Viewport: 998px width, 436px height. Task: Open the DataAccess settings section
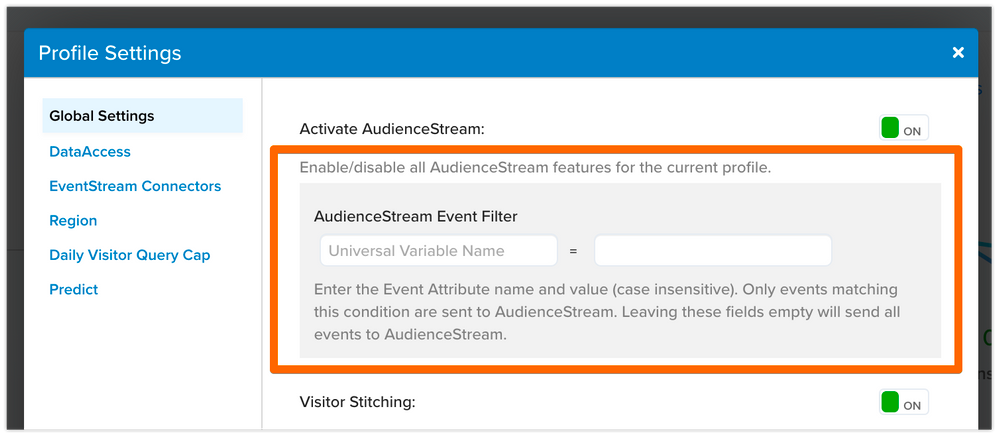coord(90,152)
